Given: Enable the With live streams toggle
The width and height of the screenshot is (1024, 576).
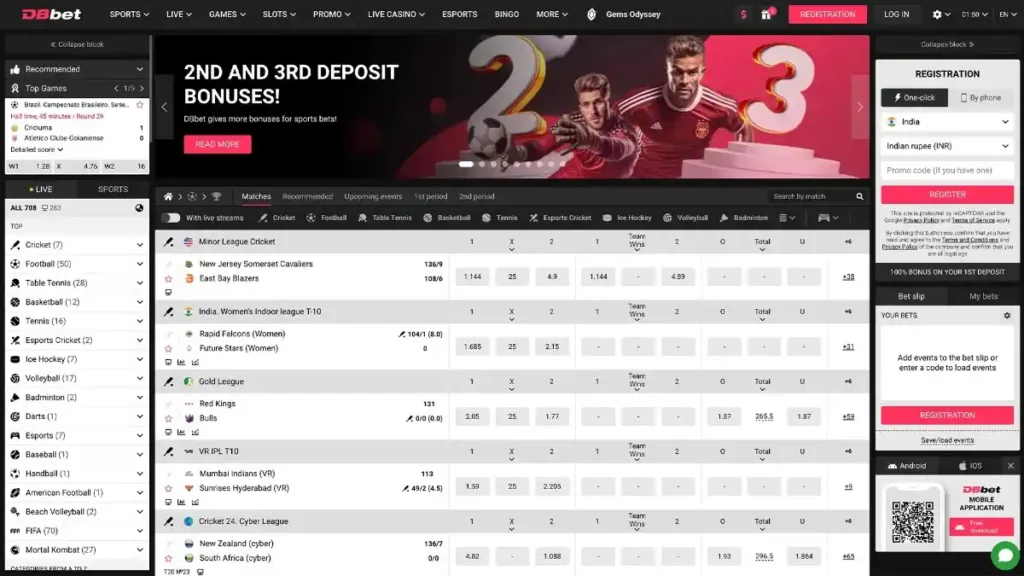Looking at the screenshot, I should tap(171, 218).
